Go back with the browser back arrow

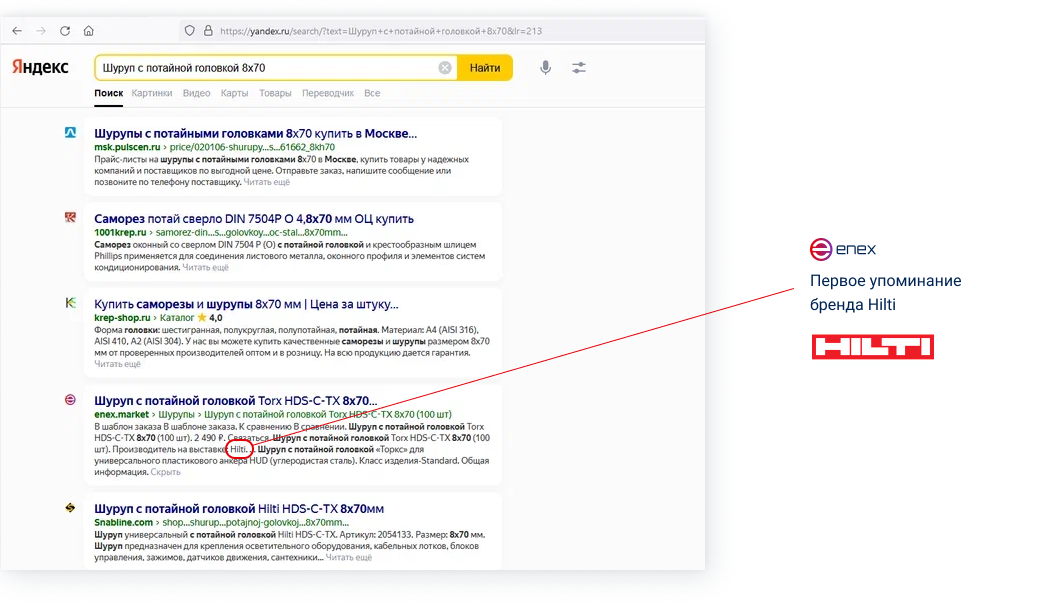point(17,31)
